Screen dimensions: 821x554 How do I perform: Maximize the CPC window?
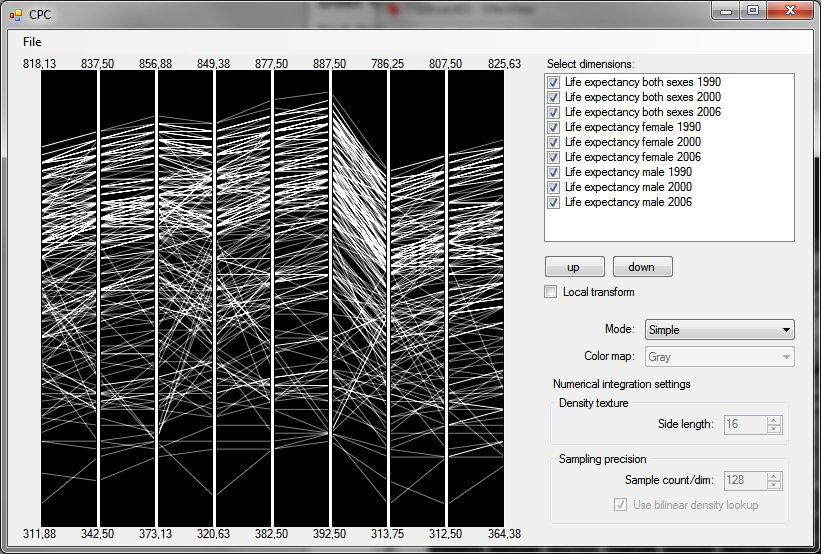(752, 10)
